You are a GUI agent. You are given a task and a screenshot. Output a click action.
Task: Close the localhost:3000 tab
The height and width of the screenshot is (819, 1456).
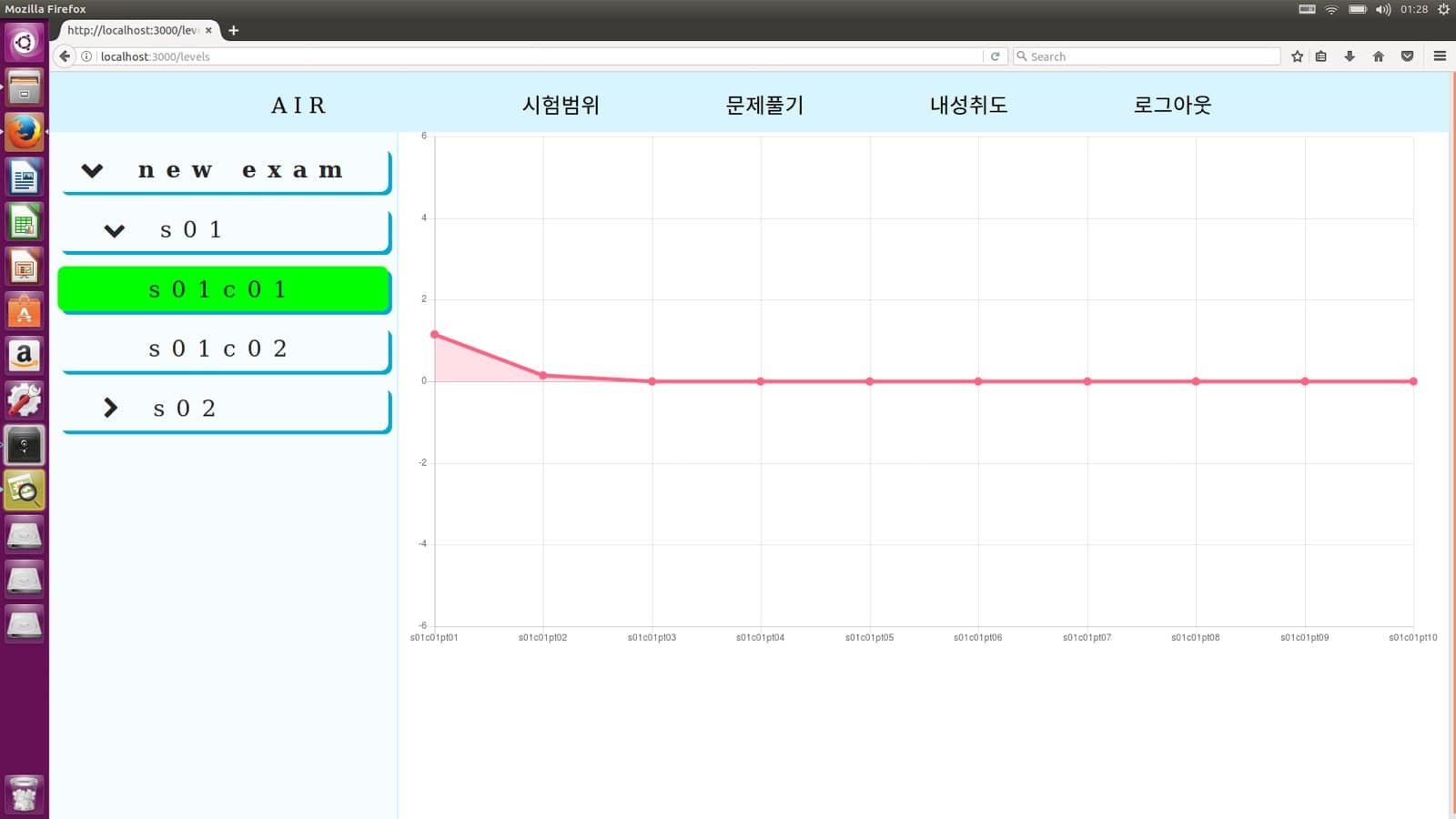(x=208, y=30)
